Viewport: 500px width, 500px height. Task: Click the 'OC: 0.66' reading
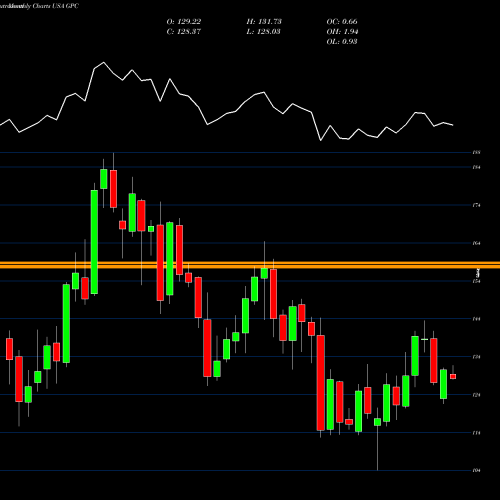(x=342, y=22)
